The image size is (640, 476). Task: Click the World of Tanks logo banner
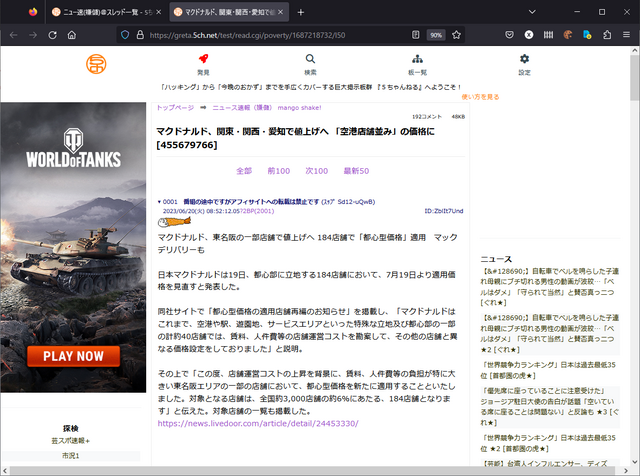pos(73,149)
